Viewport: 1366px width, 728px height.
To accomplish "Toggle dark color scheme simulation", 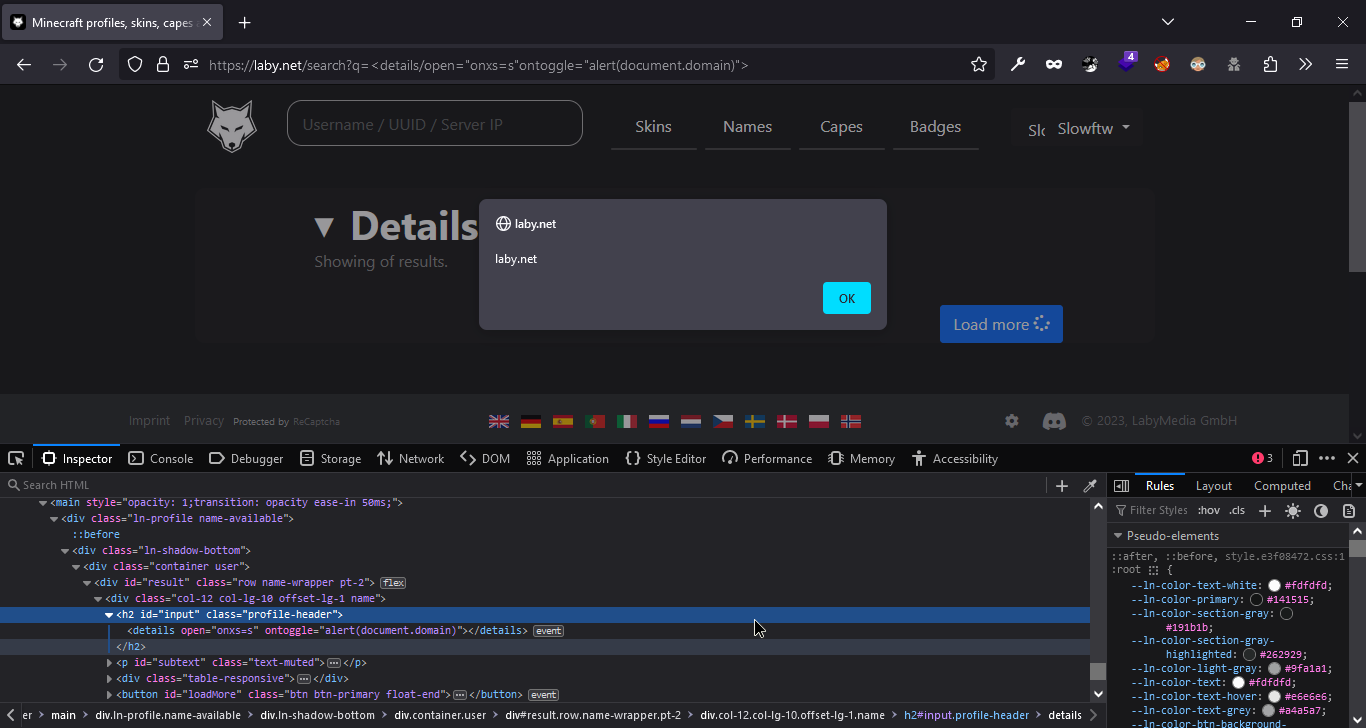I will pyautogui.click(x=1321, y=510).
